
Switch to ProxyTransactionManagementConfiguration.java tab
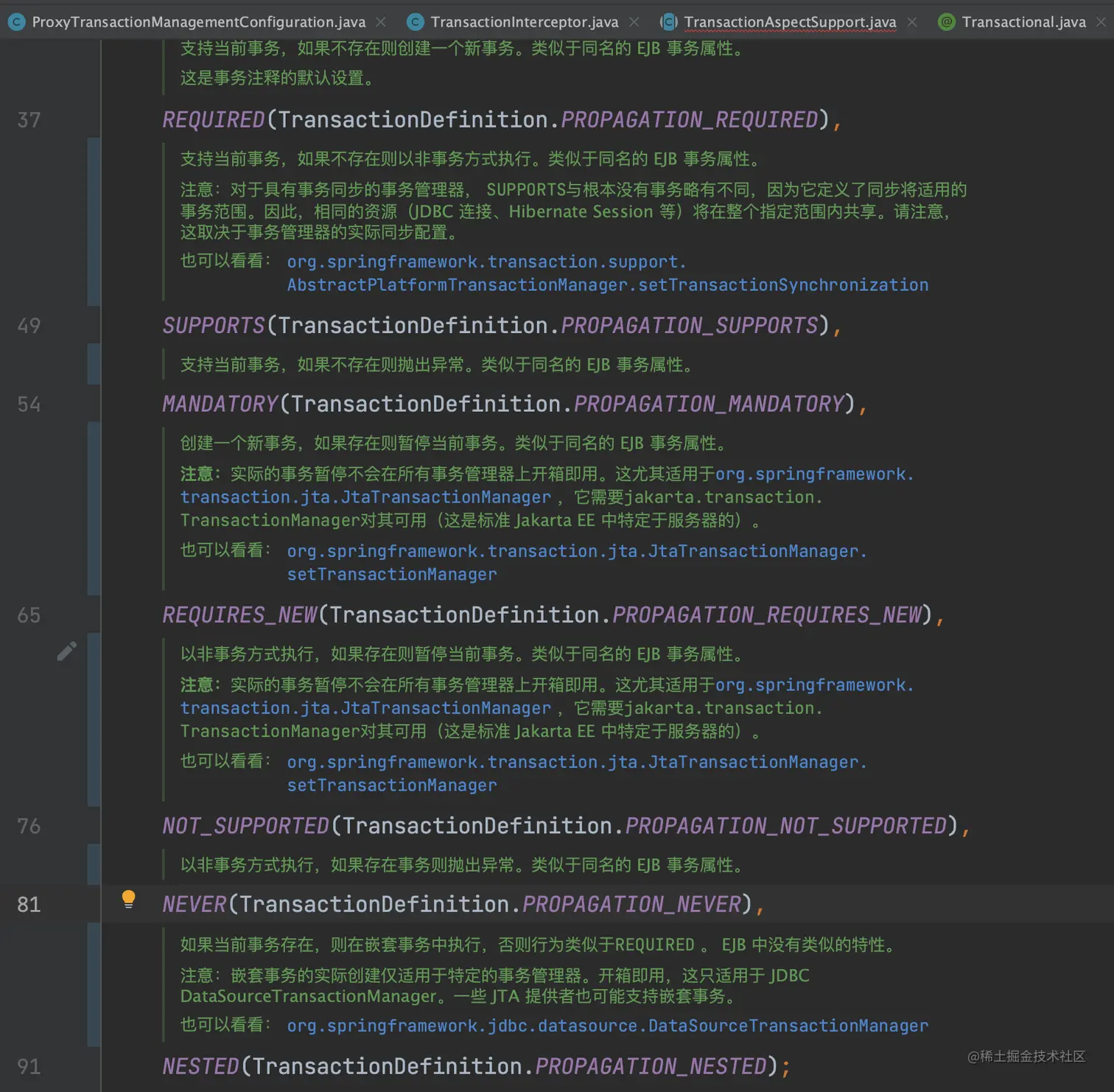pos(199,22)
